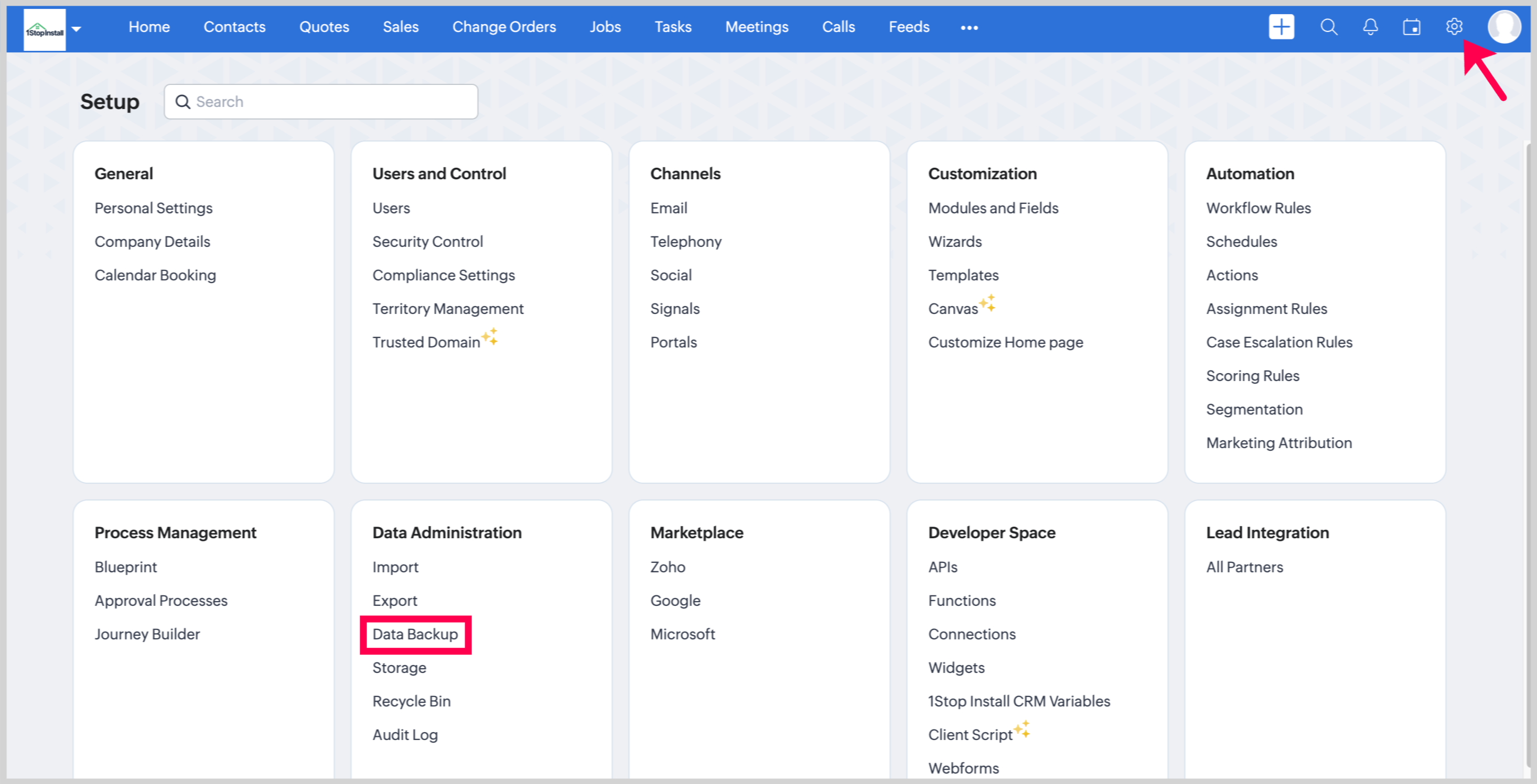The image size is (1537, 784).
Task: Click the Setup gear icon
Action: pyautogui.click(x=1454, y=27)
